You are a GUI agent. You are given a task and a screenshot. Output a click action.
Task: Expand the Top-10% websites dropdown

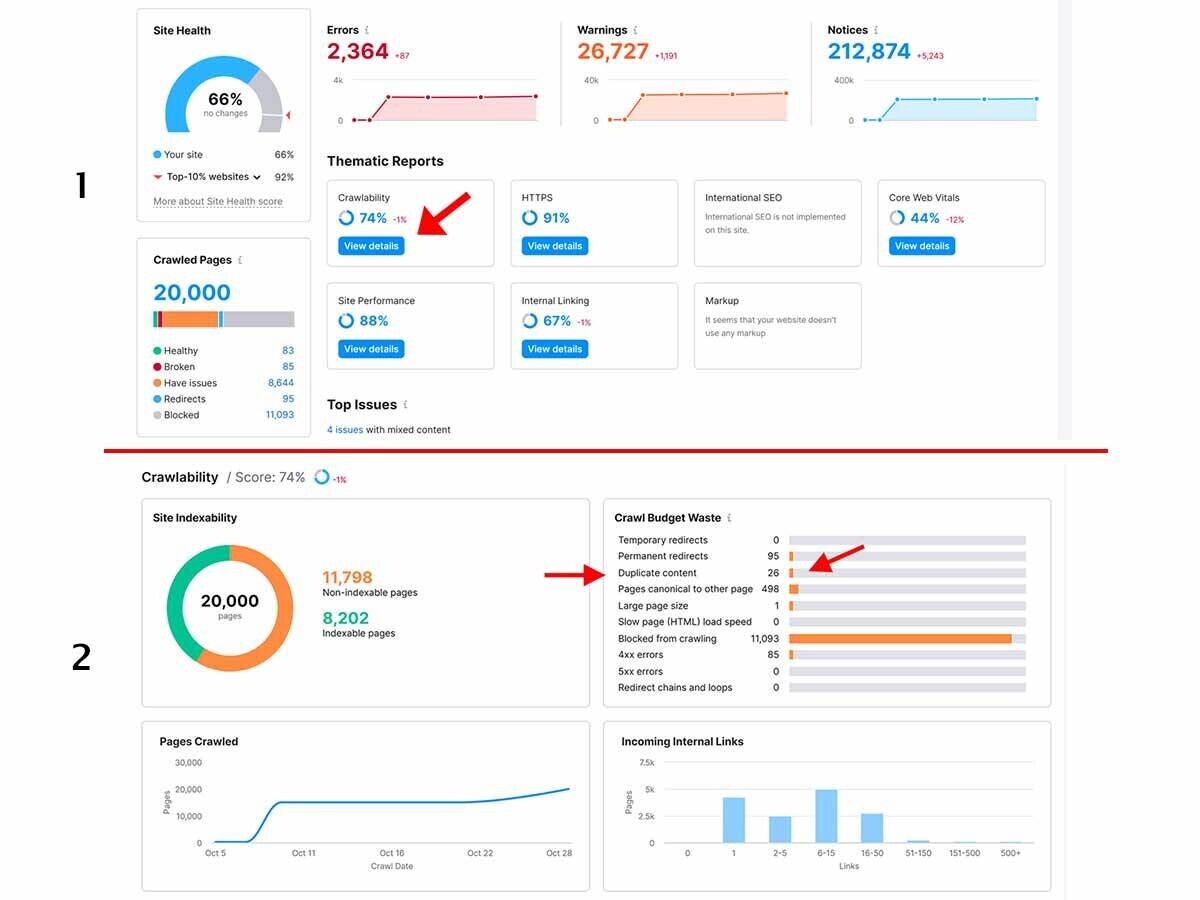pos(257,178)
